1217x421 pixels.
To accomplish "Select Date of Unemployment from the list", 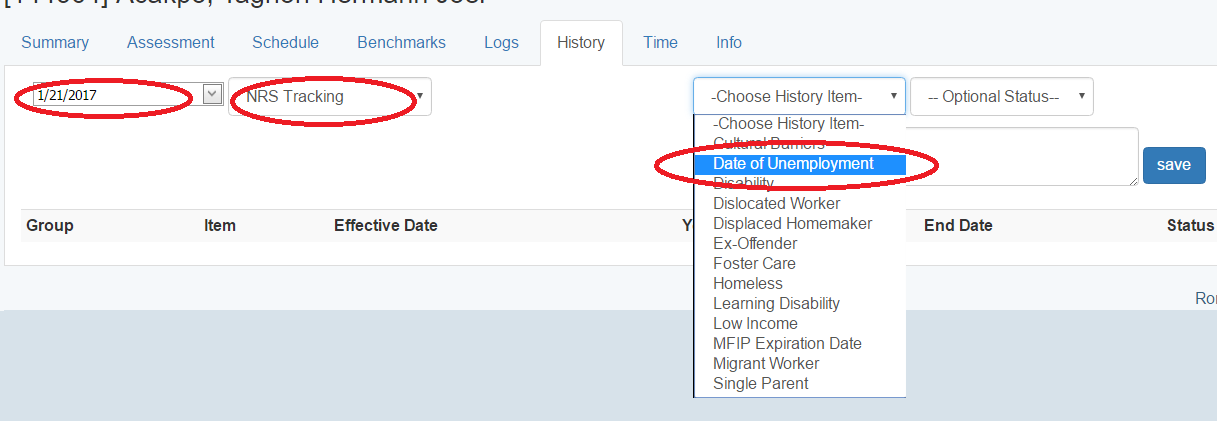I will [793, 164].
